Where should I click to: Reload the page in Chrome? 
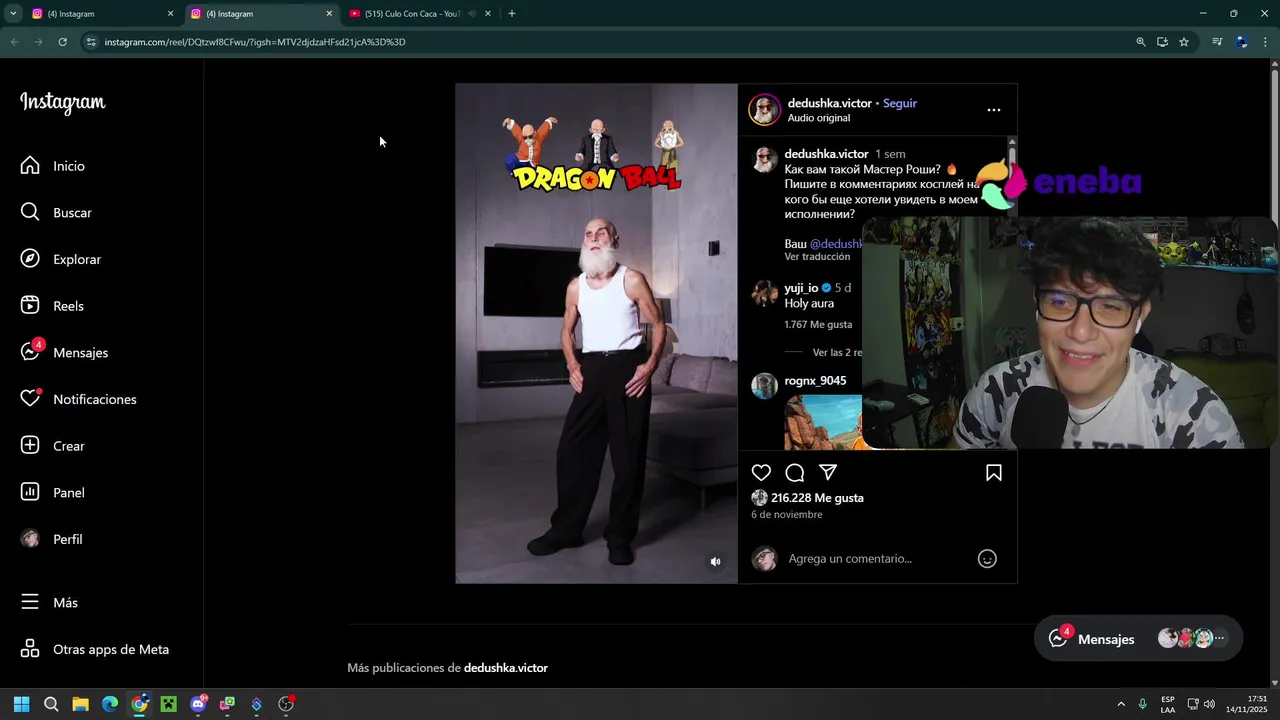click(x=62, y=42)
